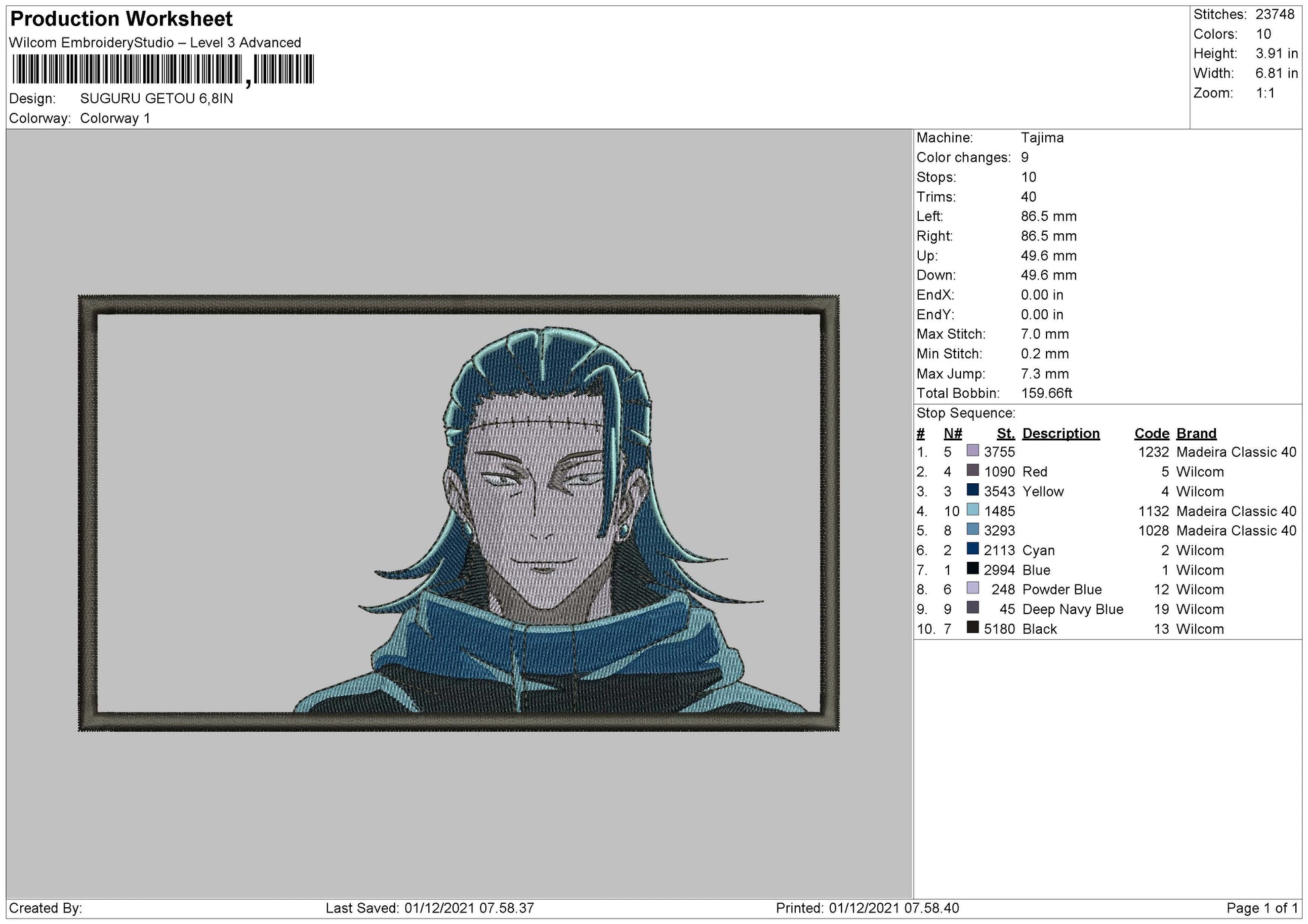Click the Created By label
The width and height of the screenshot is (1308, 924).
(x=46, y=909)
